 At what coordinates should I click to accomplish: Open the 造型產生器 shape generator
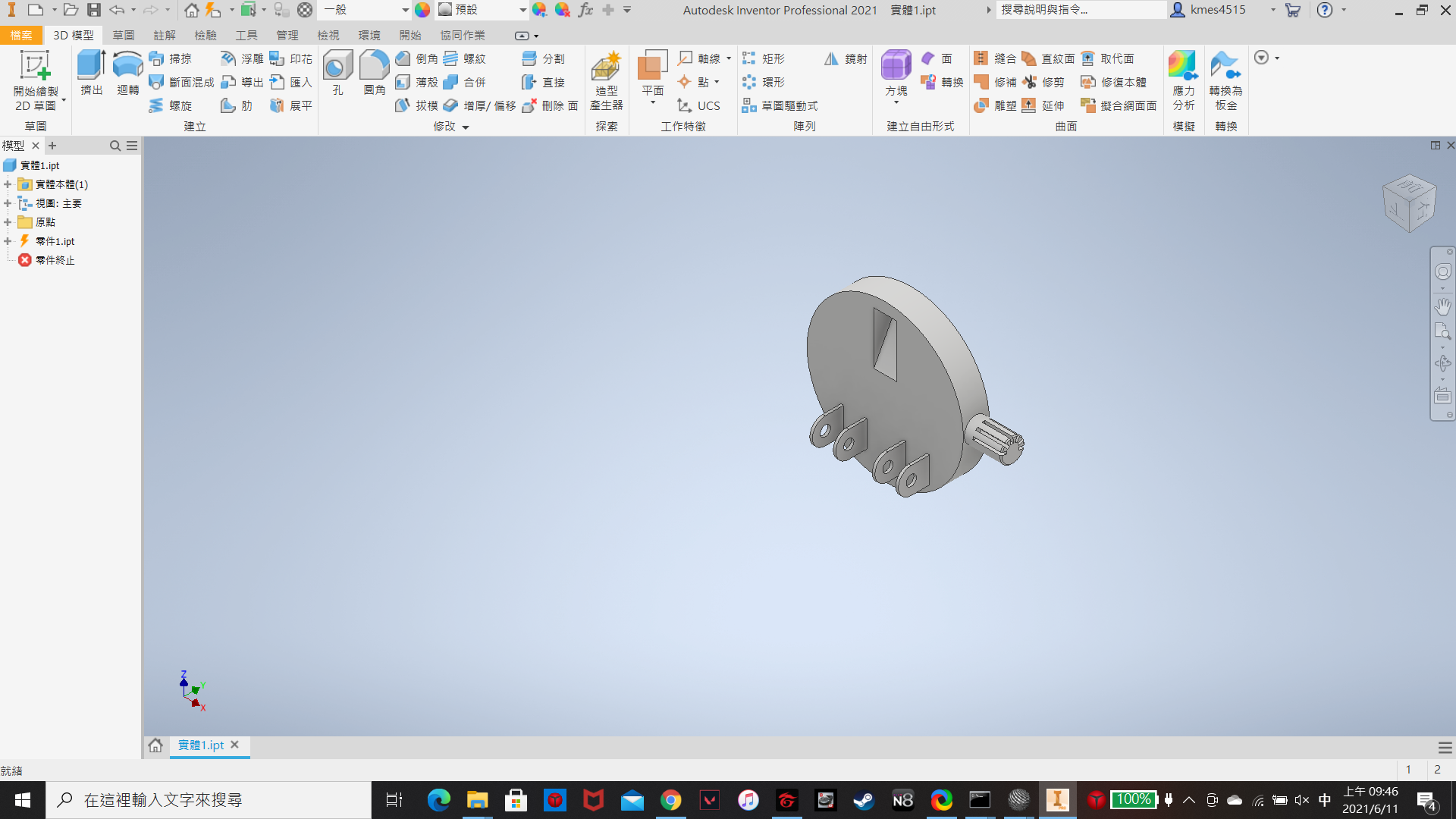click(607, 80)
